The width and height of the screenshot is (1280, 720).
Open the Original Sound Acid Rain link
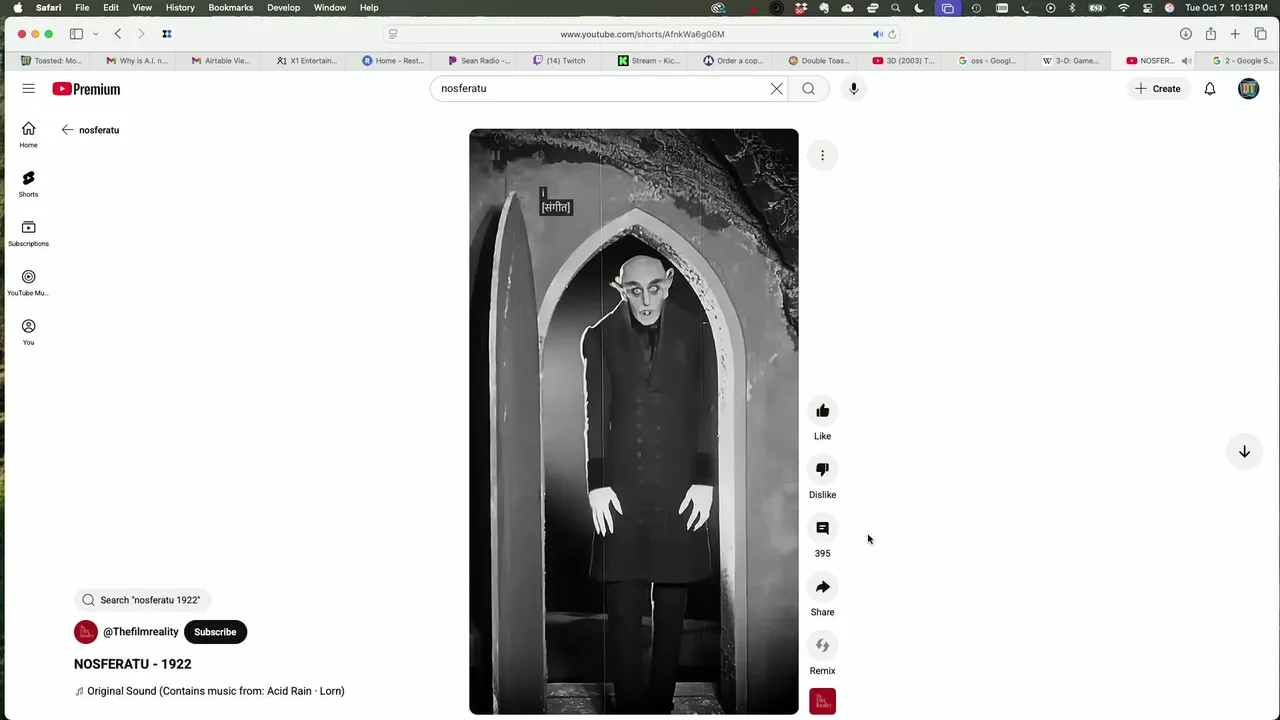click(210, 691)
